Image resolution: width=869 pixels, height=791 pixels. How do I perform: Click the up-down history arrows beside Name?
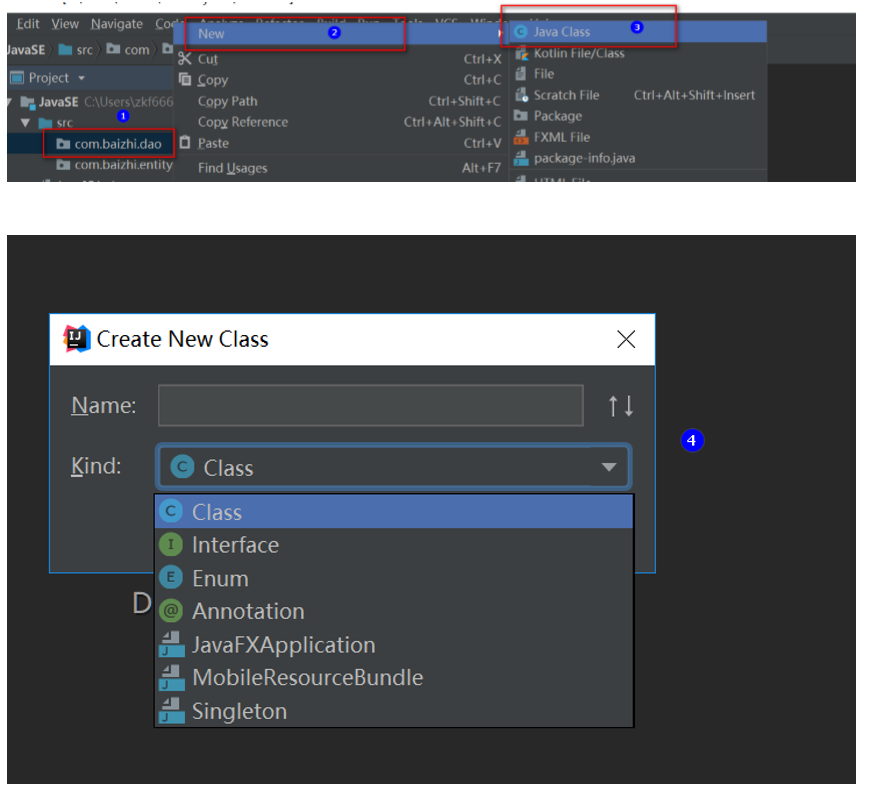click(621, 406)
